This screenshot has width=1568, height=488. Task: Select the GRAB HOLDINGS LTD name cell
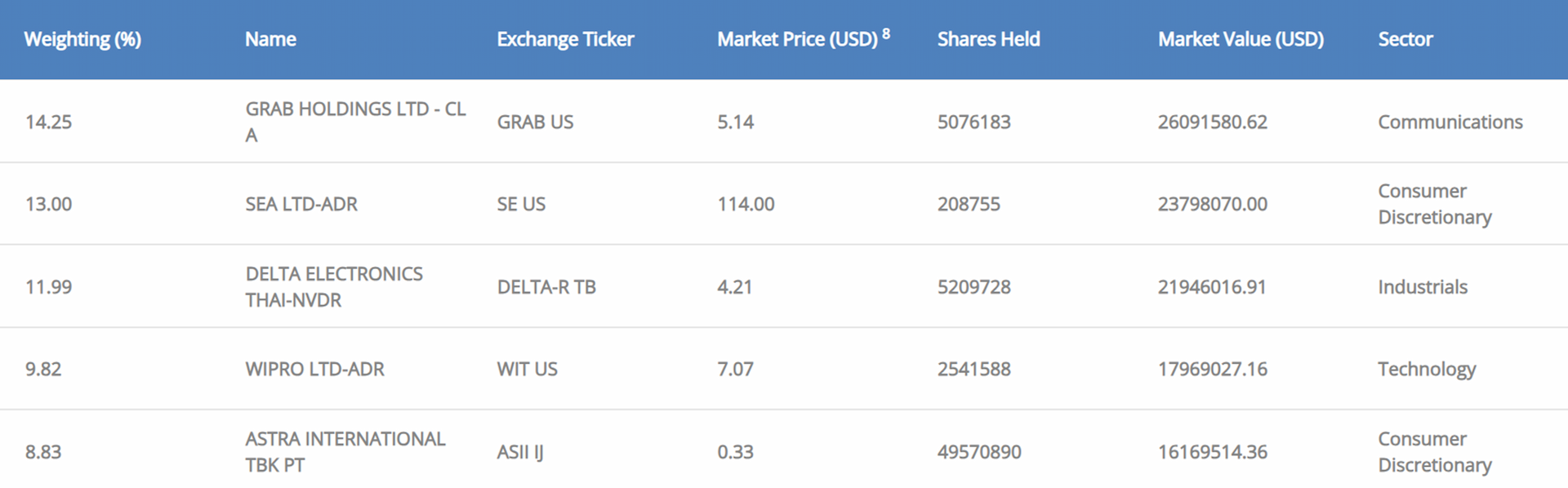click(355, 122)
